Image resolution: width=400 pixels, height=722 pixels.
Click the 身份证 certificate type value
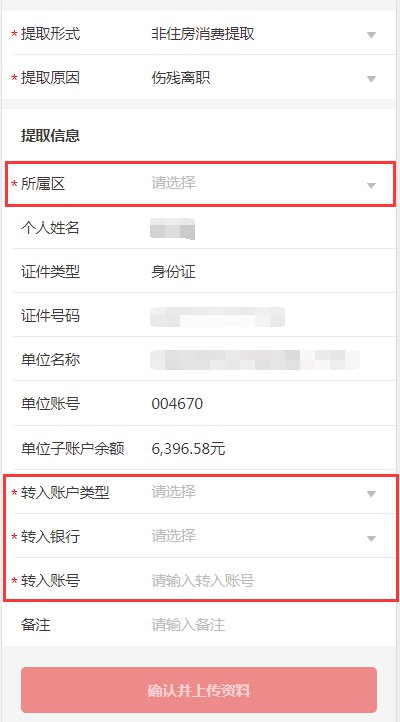point(173,272)
